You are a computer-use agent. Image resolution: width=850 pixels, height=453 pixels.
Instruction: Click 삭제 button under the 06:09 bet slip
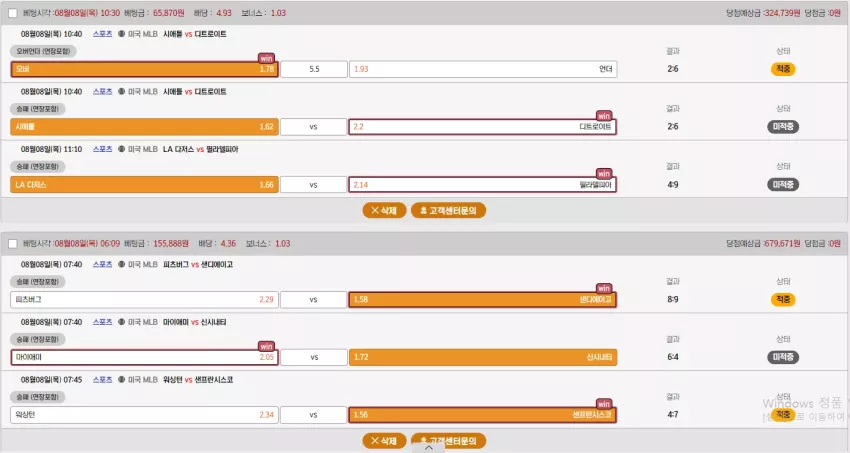tap(384, 441)
